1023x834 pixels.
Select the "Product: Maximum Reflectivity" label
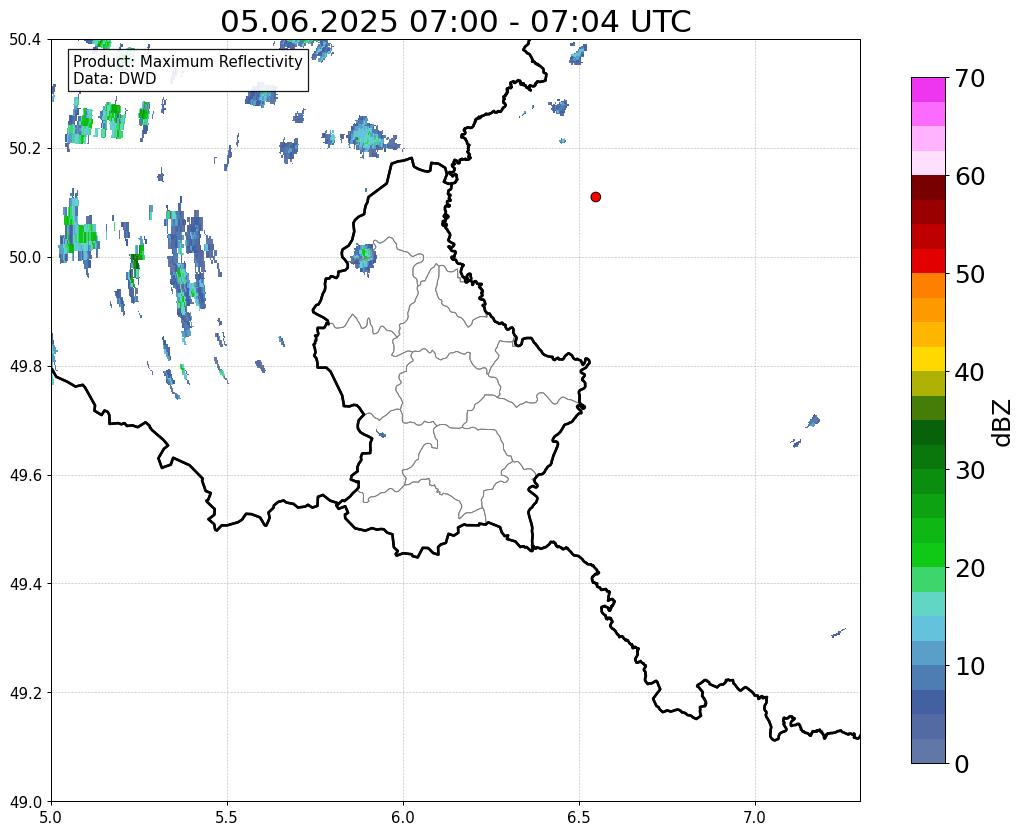(188, 61)
